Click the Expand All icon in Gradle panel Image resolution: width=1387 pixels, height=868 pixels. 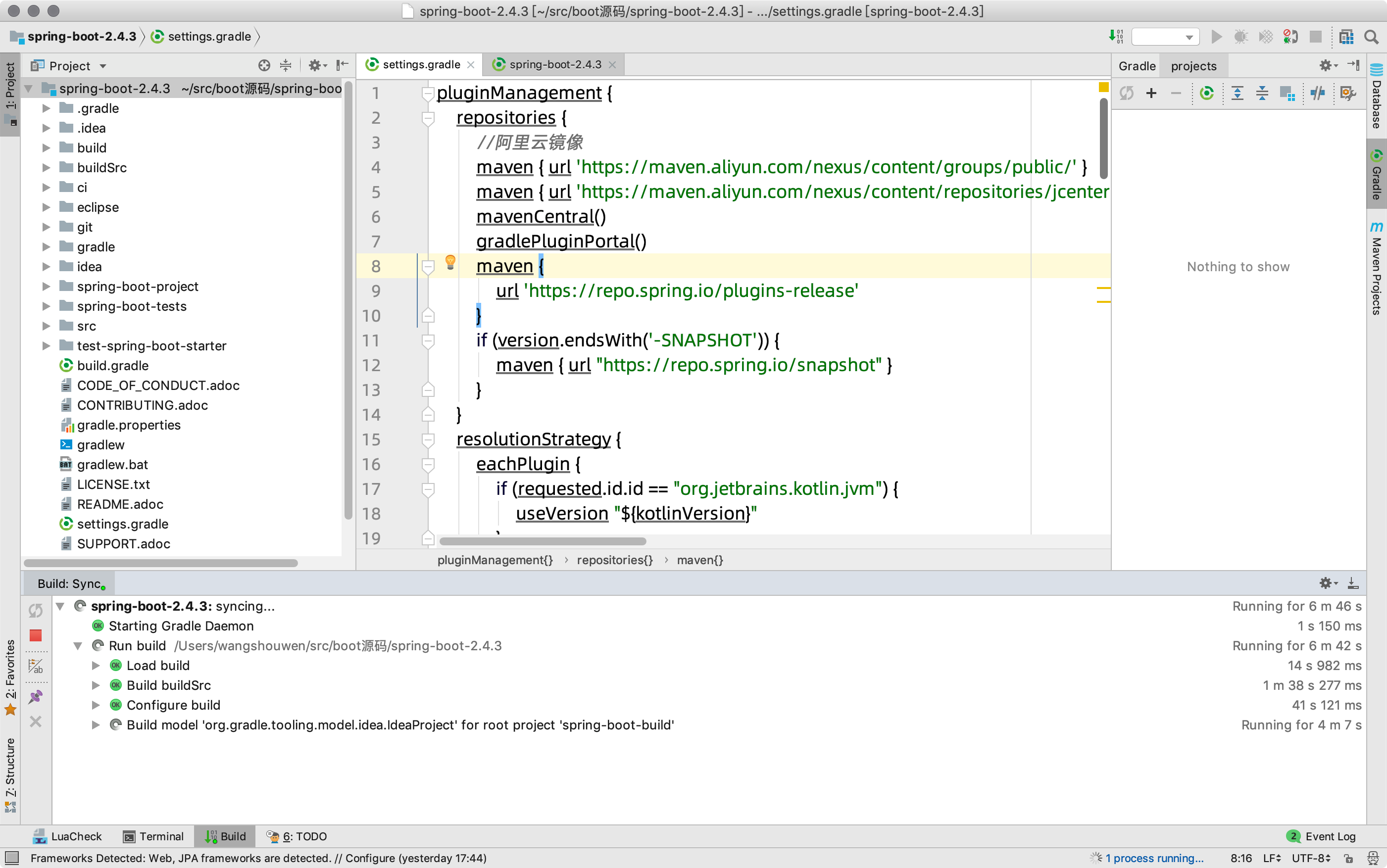1237,93
